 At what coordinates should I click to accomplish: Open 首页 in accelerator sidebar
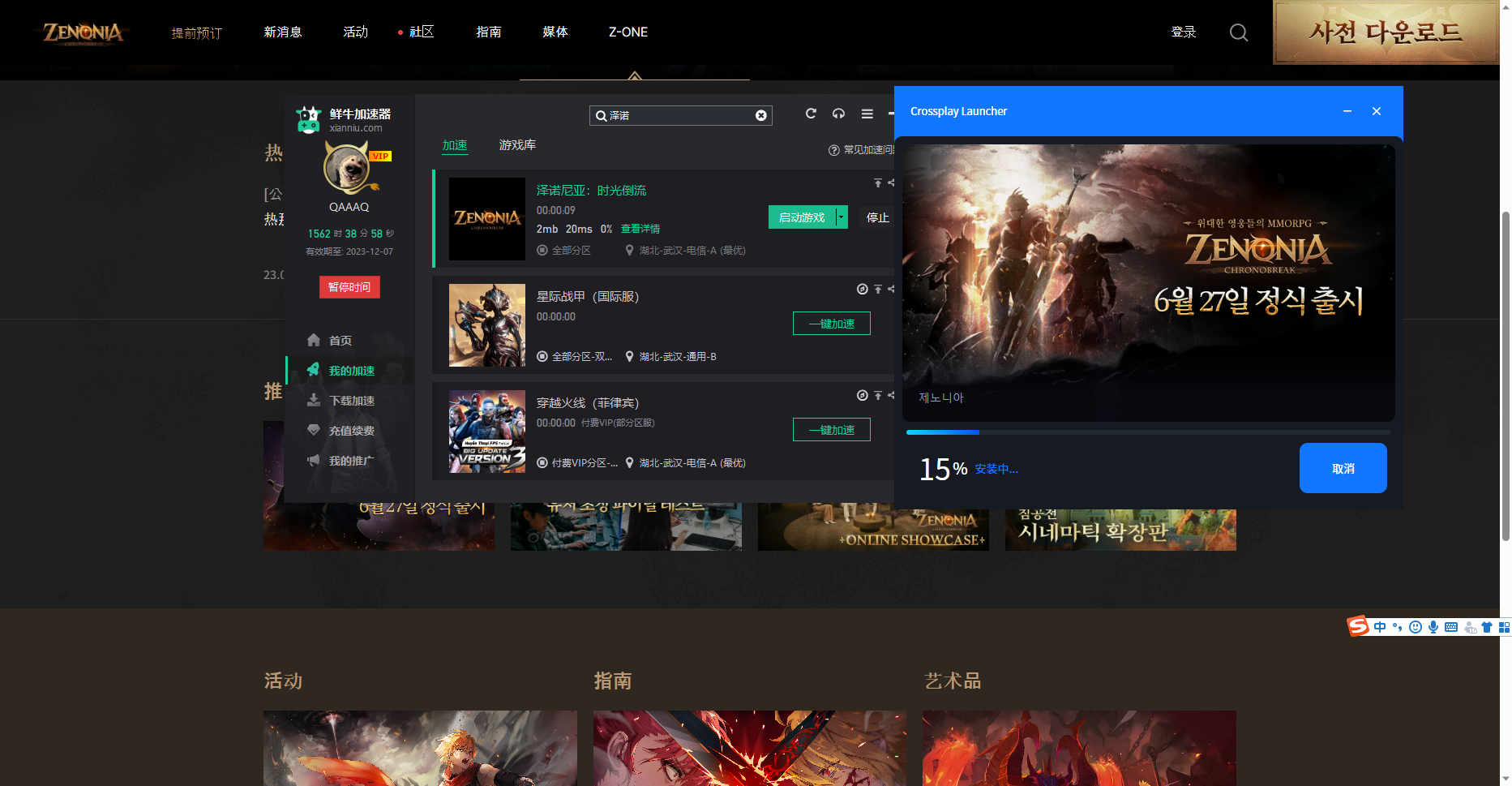(x=340, y=341)
